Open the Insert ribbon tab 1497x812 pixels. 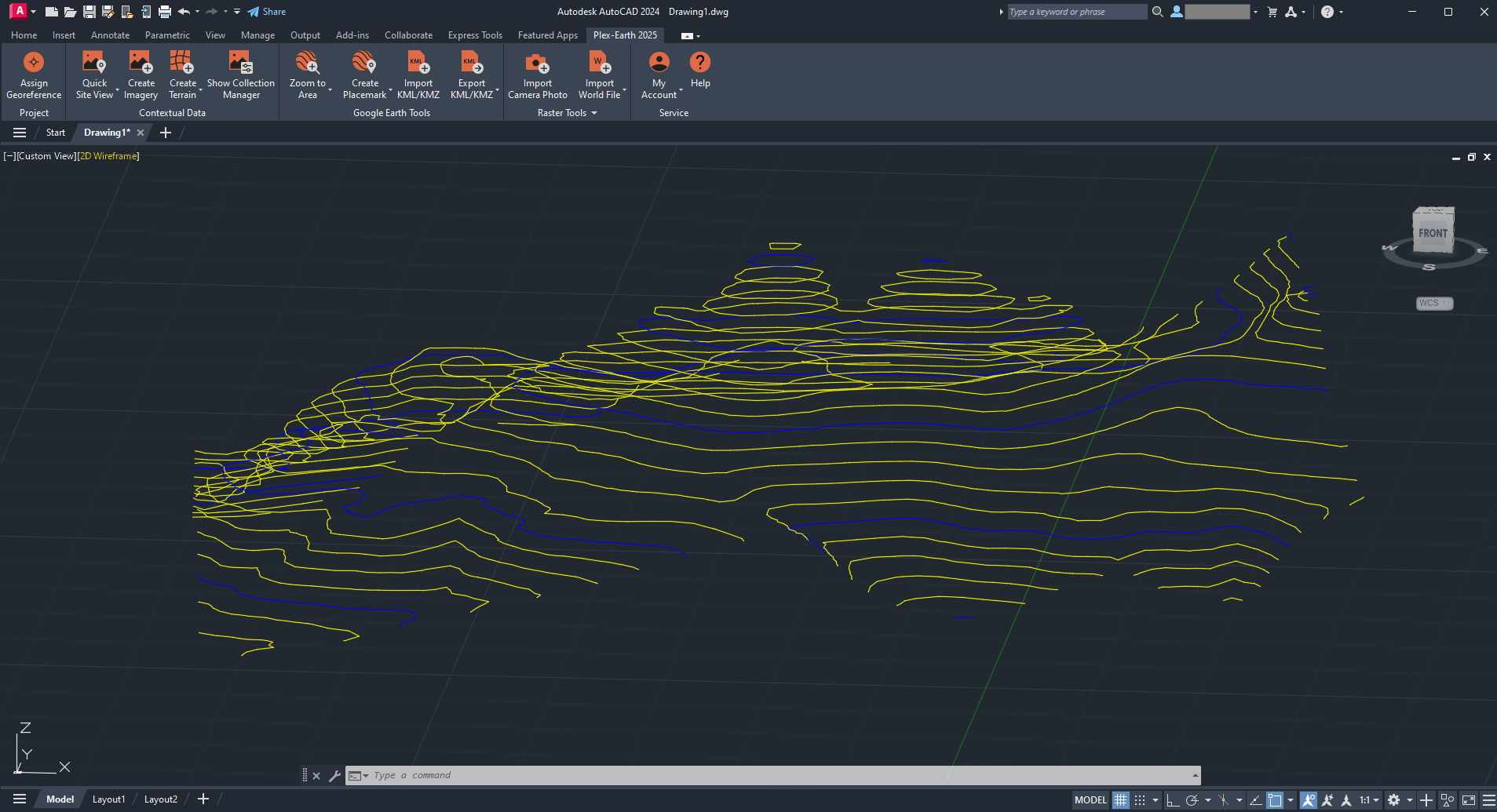click(64, 35)
